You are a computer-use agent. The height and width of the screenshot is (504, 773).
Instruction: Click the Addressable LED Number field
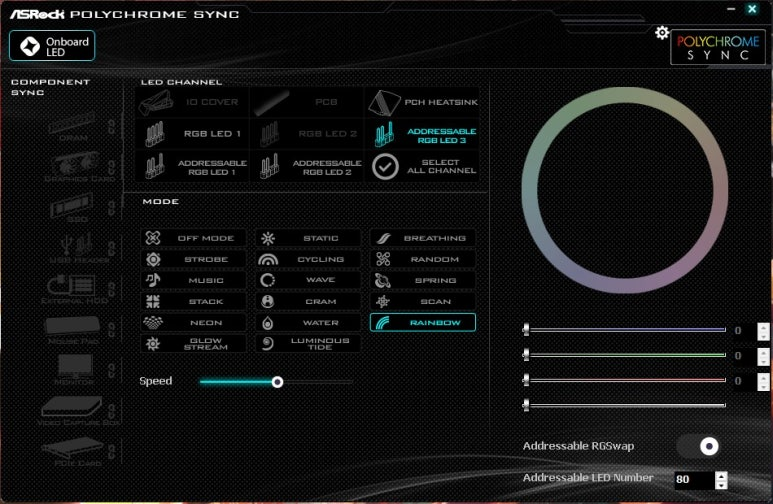tap(694, 479)
